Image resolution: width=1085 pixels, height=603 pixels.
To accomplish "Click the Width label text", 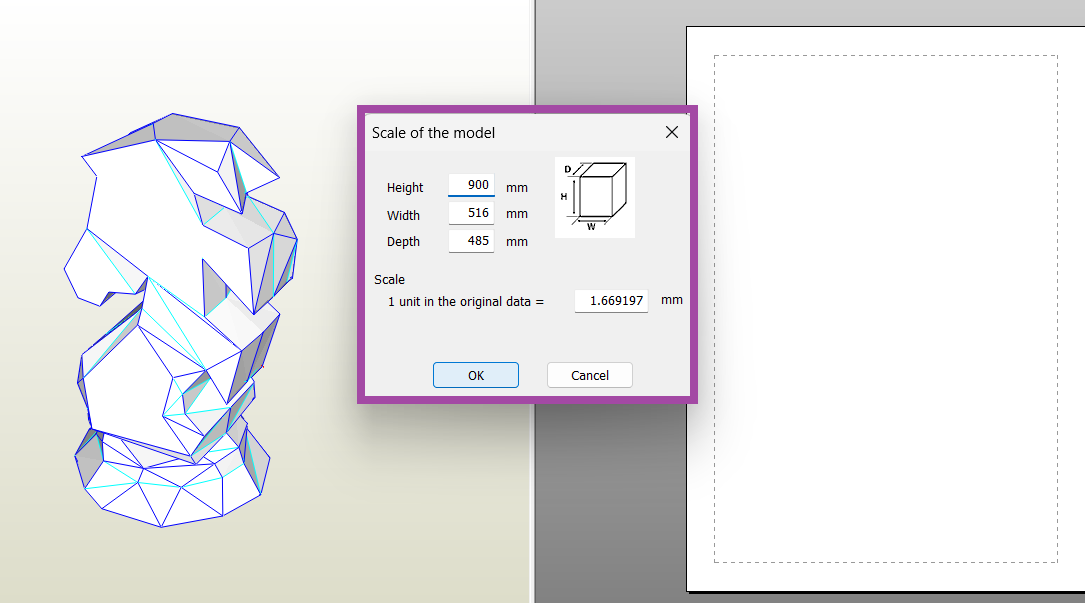I will point(403,215).
